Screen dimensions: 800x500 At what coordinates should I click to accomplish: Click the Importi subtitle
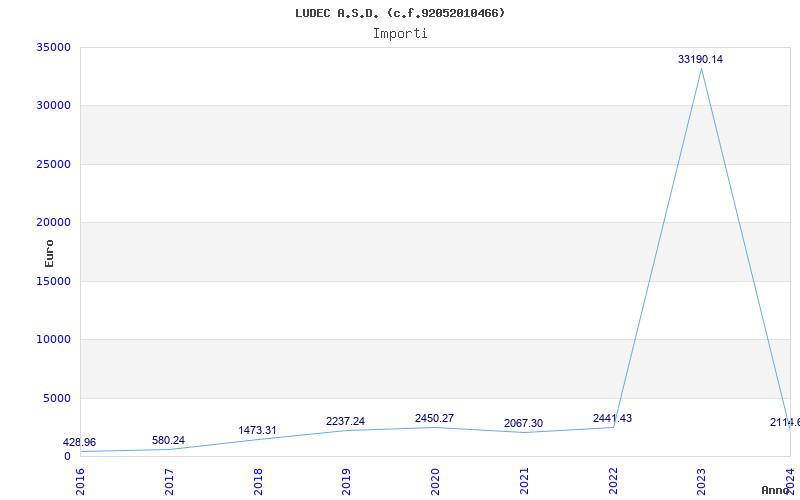(400, 34)
